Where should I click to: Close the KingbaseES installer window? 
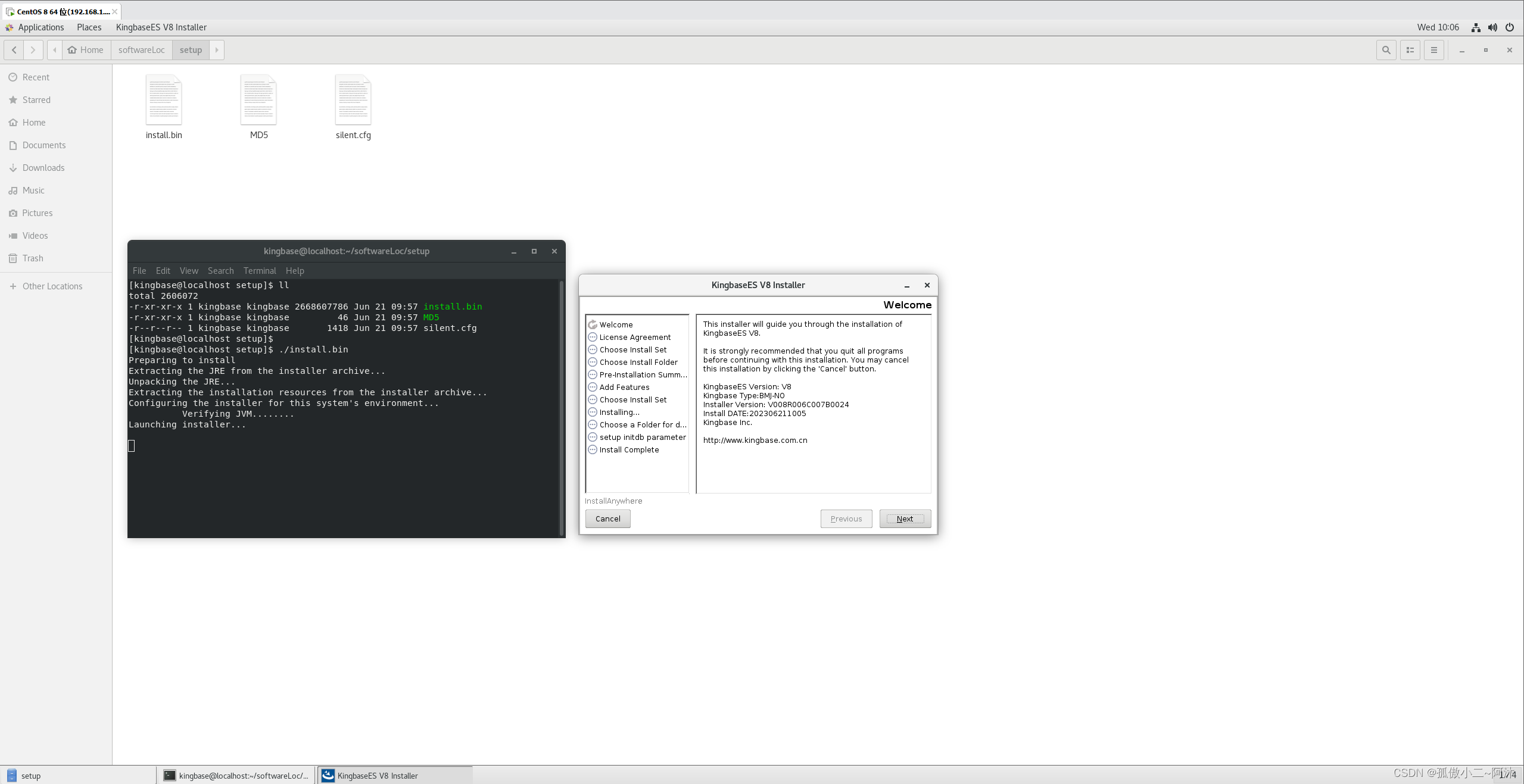tap(927, 285)
